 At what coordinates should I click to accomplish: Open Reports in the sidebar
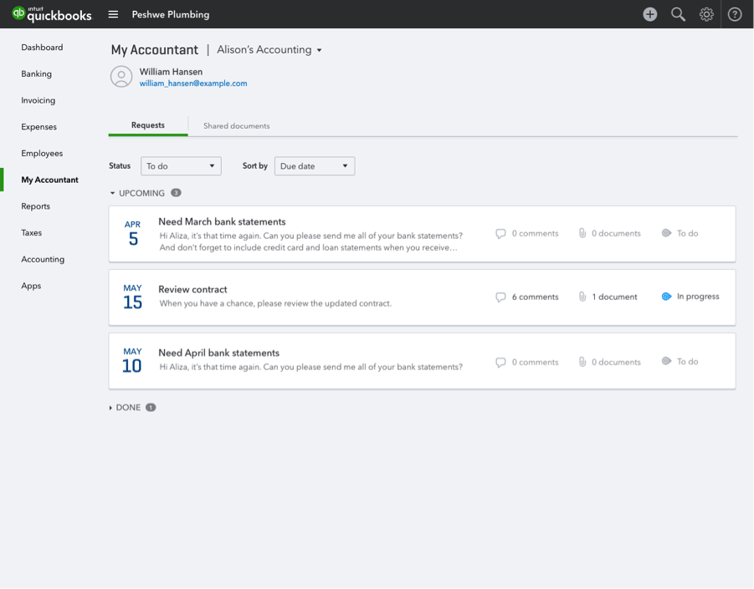(36, 206)
